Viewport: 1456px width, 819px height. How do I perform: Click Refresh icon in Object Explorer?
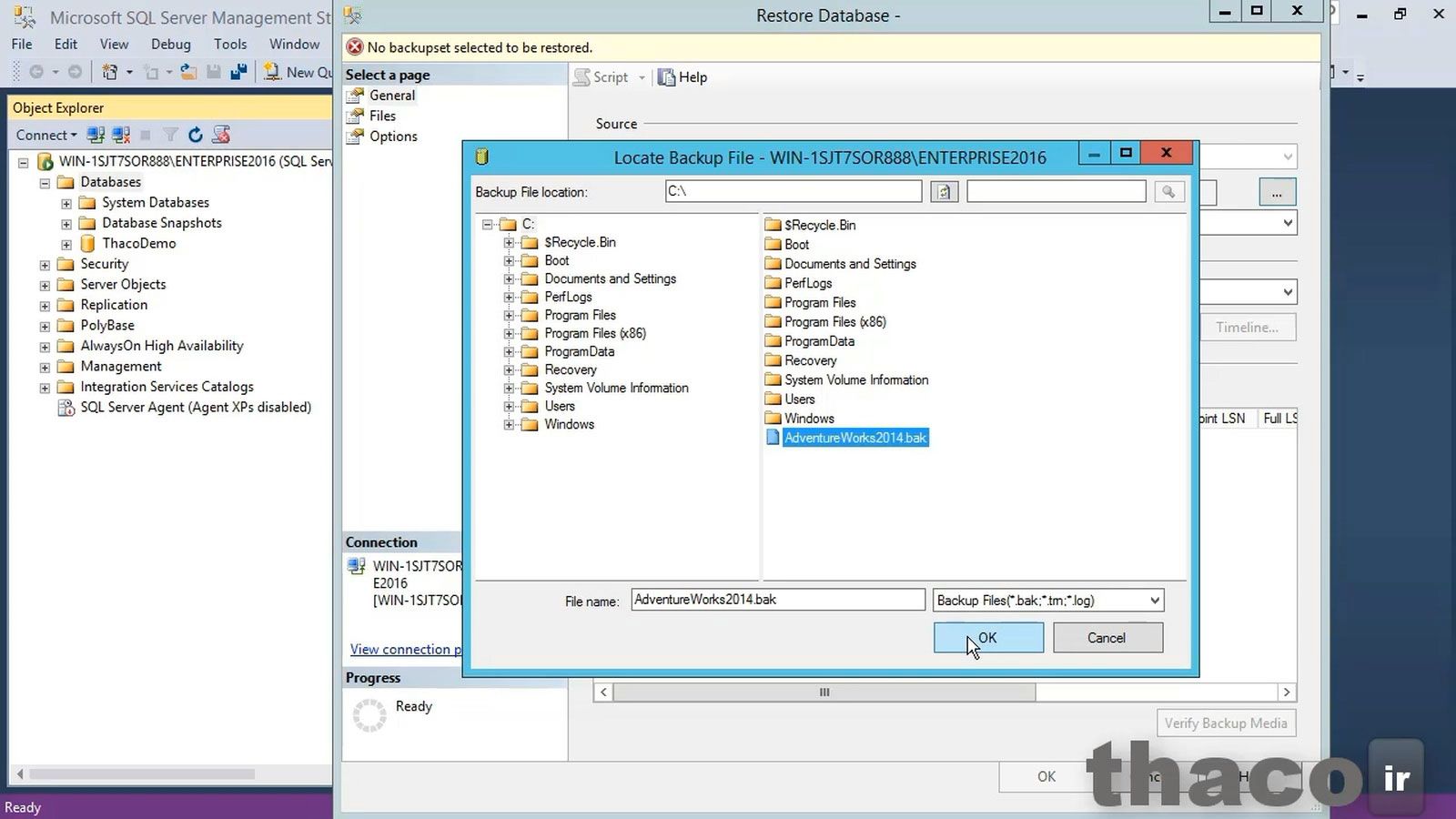click(195, 135)
